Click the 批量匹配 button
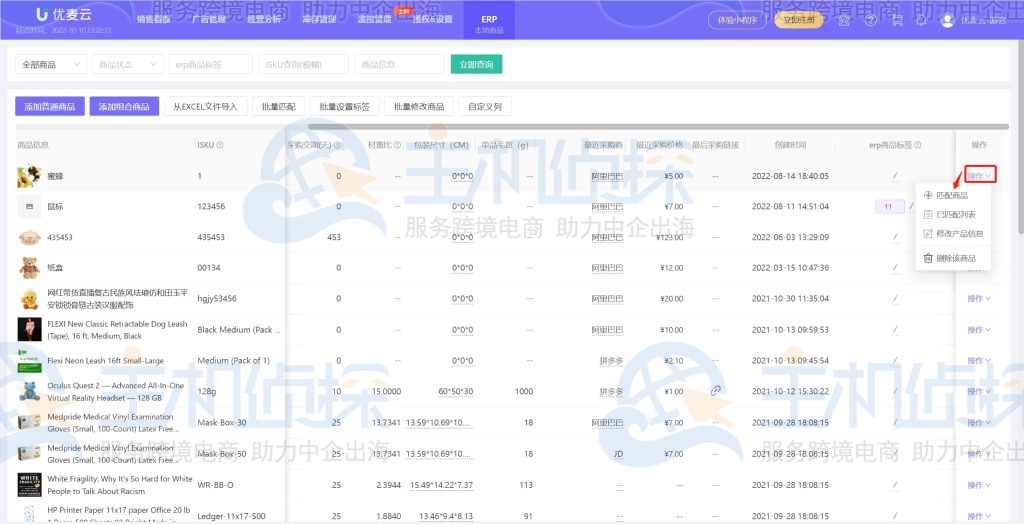Viewport: 1024px width, 524px height. (x=278, y=106)
